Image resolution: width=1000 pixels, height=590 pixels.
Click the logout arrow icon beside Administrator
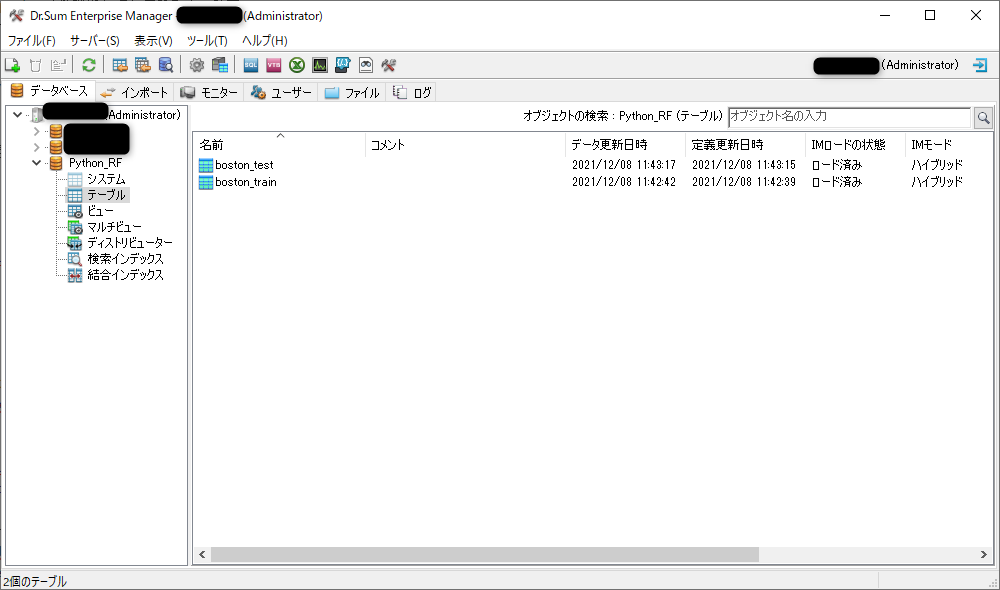click(x=980, y=65)
